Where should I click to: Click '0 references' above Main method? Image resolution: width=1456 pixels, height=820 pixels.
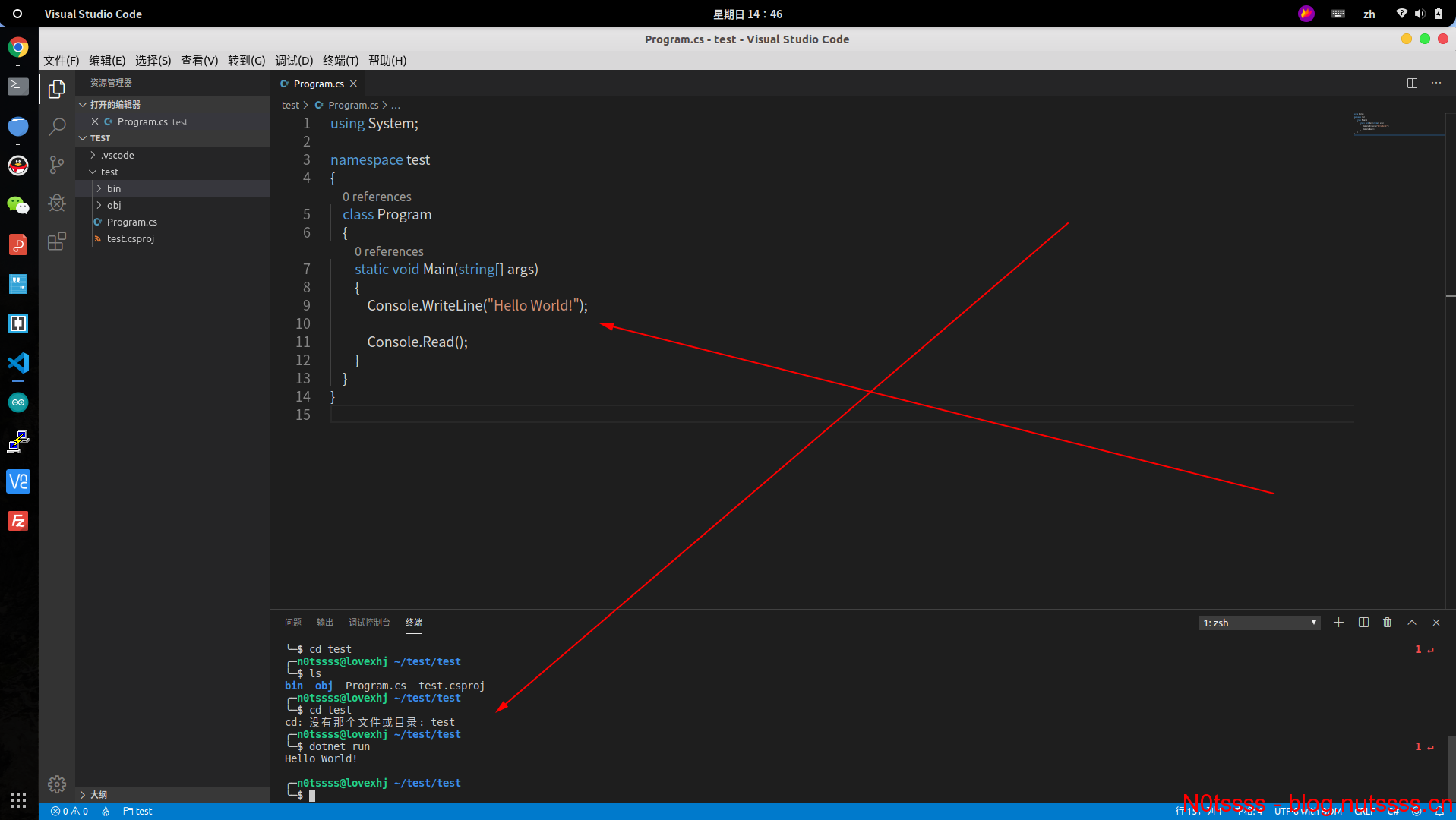coord(389,251)
